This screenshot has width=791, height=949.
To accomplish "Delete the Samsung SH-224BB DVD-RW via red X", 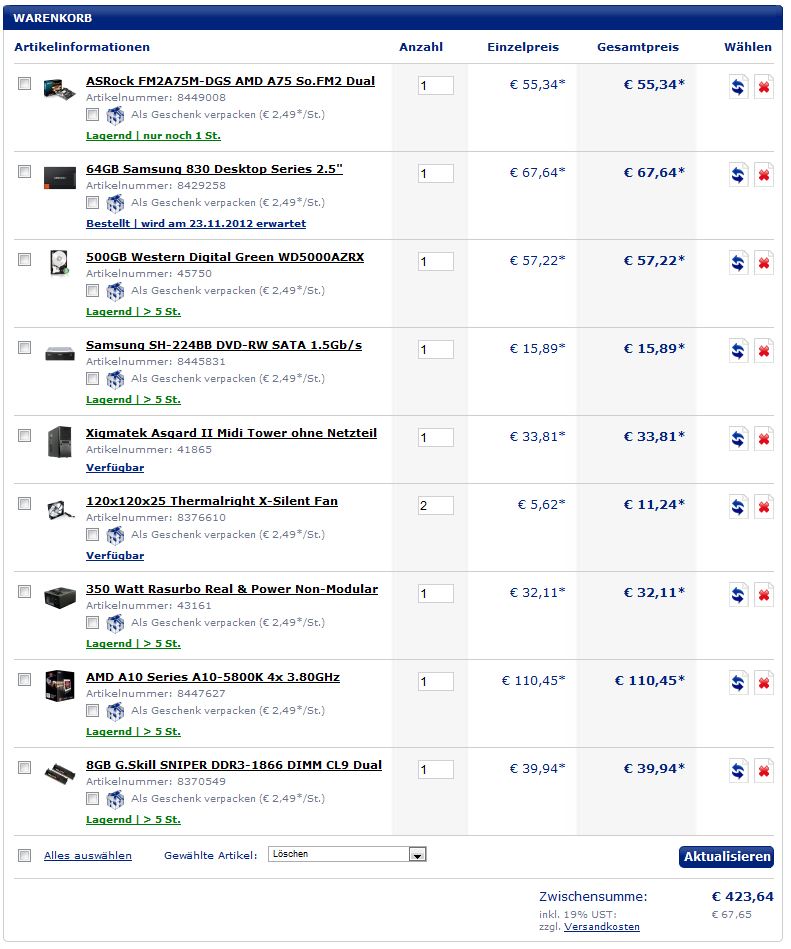I will tap(764, 350).
